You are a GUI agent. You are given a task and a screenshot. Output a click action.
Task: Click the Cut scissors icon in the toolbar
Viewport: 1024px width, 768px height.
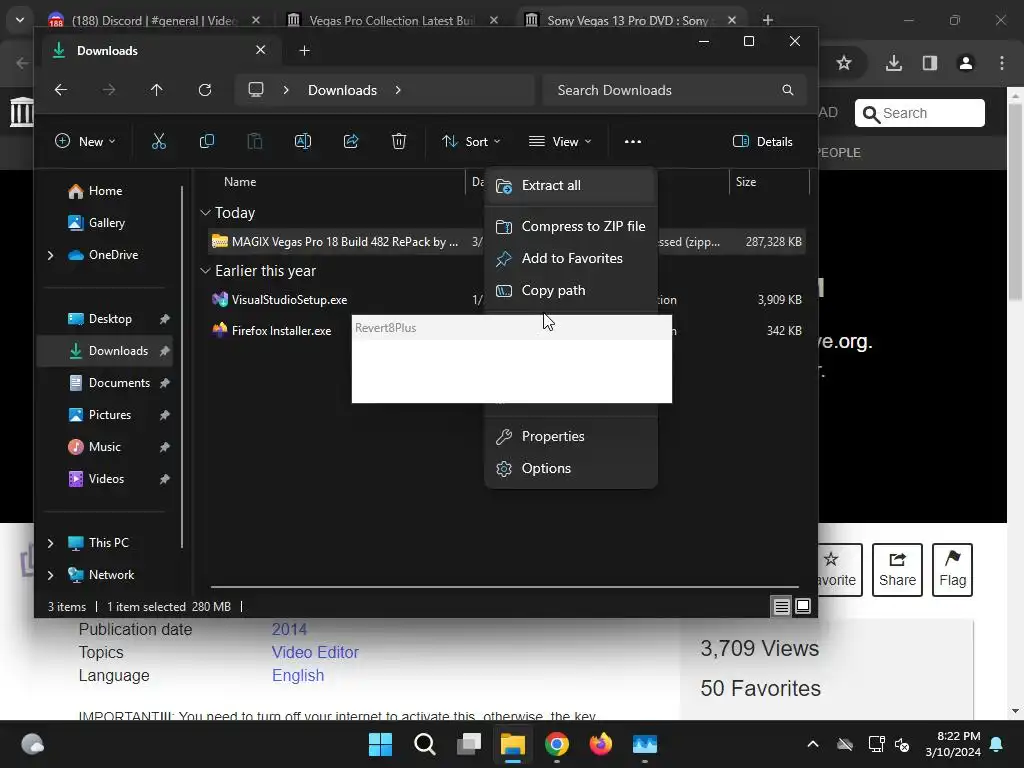(159, 141)
